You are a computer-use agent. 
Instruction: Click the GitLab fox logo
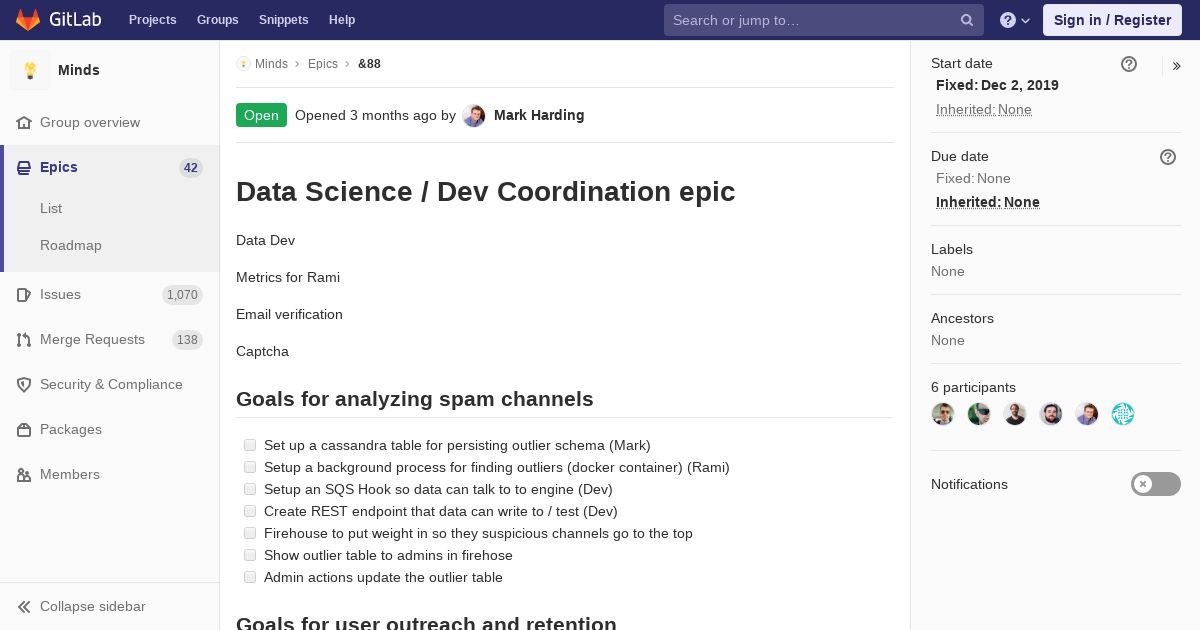(x=28, y=20)
